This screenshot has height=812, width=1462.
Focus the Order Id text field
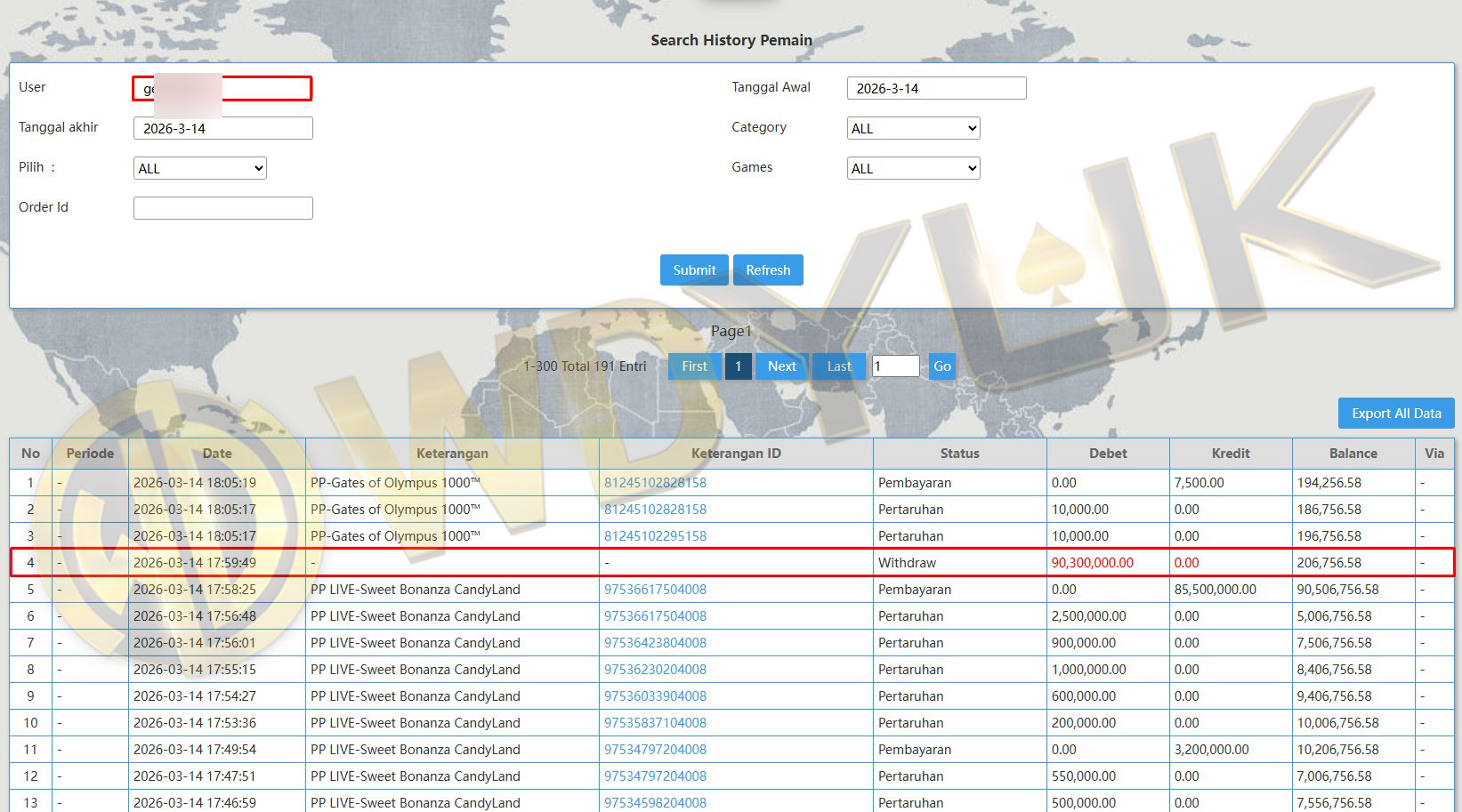[222, 208]
